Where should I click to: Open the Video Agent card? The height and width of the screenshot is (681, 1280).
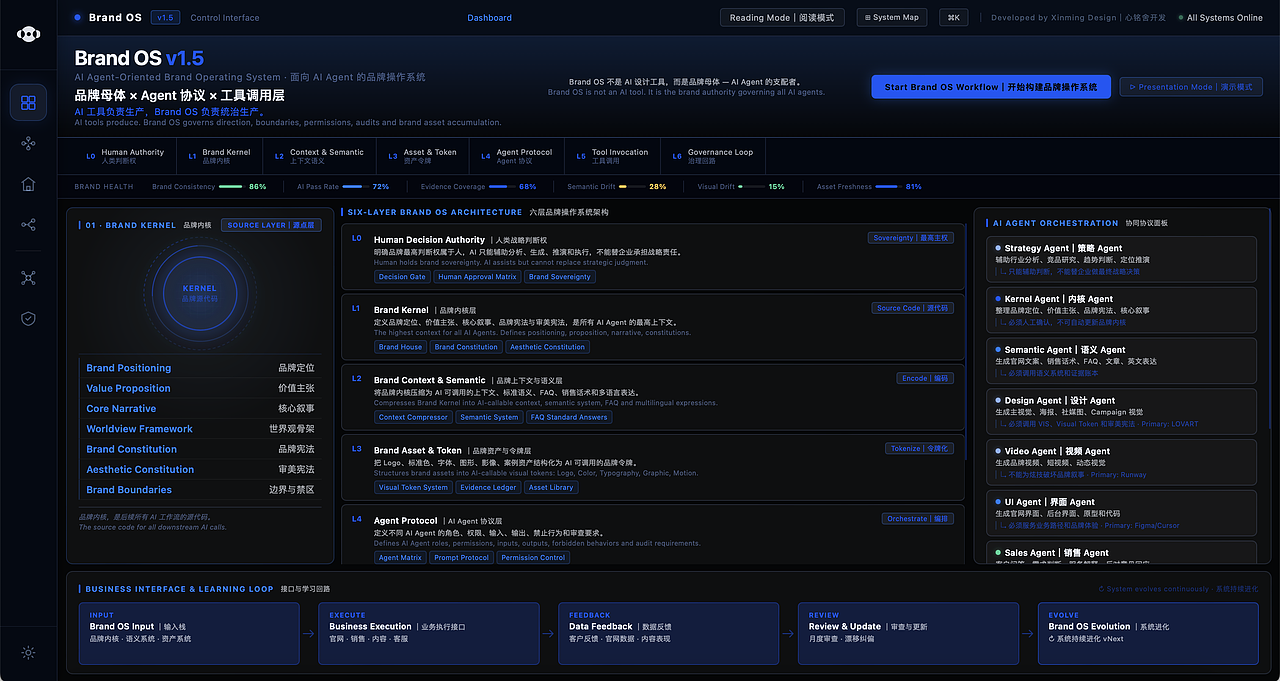(x=1121, y=462)
